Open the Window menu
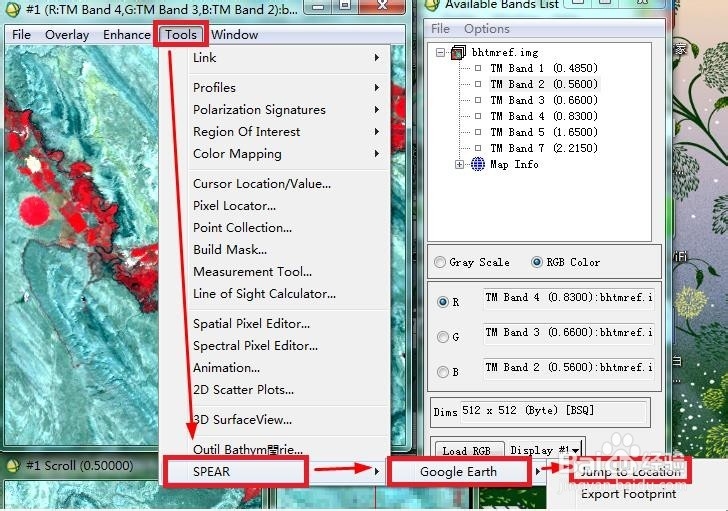Image resolution: width=728 pixels, height=511 pixels. tap(234, 35)
